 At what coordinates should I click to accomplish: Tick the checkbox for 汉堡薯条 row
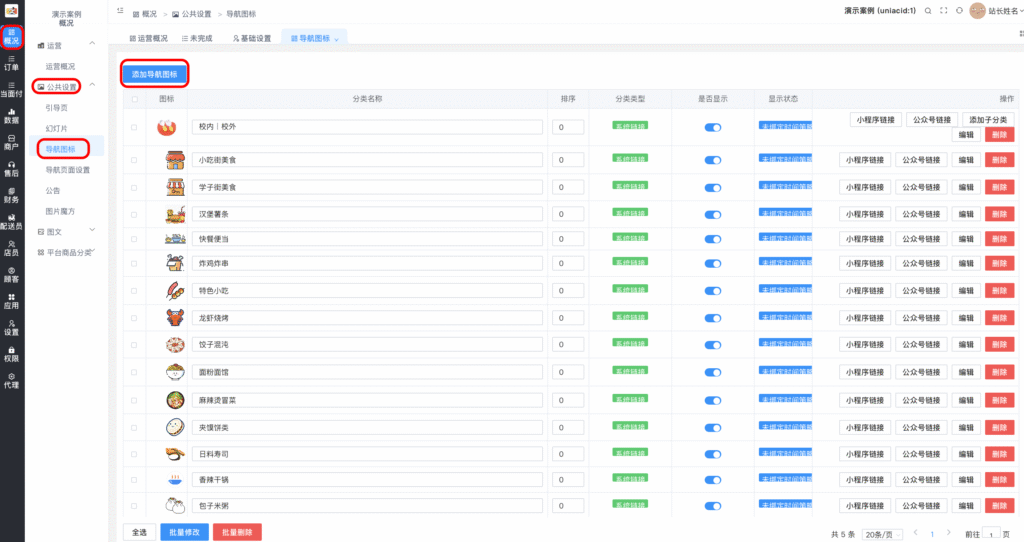pos(135,213)
